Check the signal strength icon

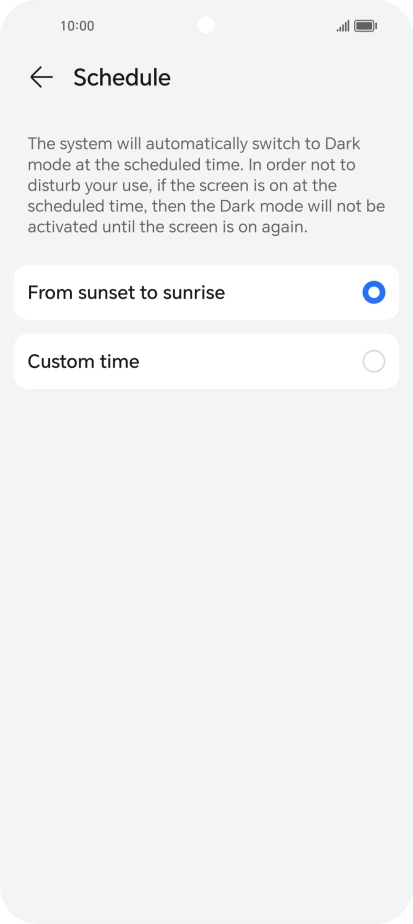[x=343, y=26]
